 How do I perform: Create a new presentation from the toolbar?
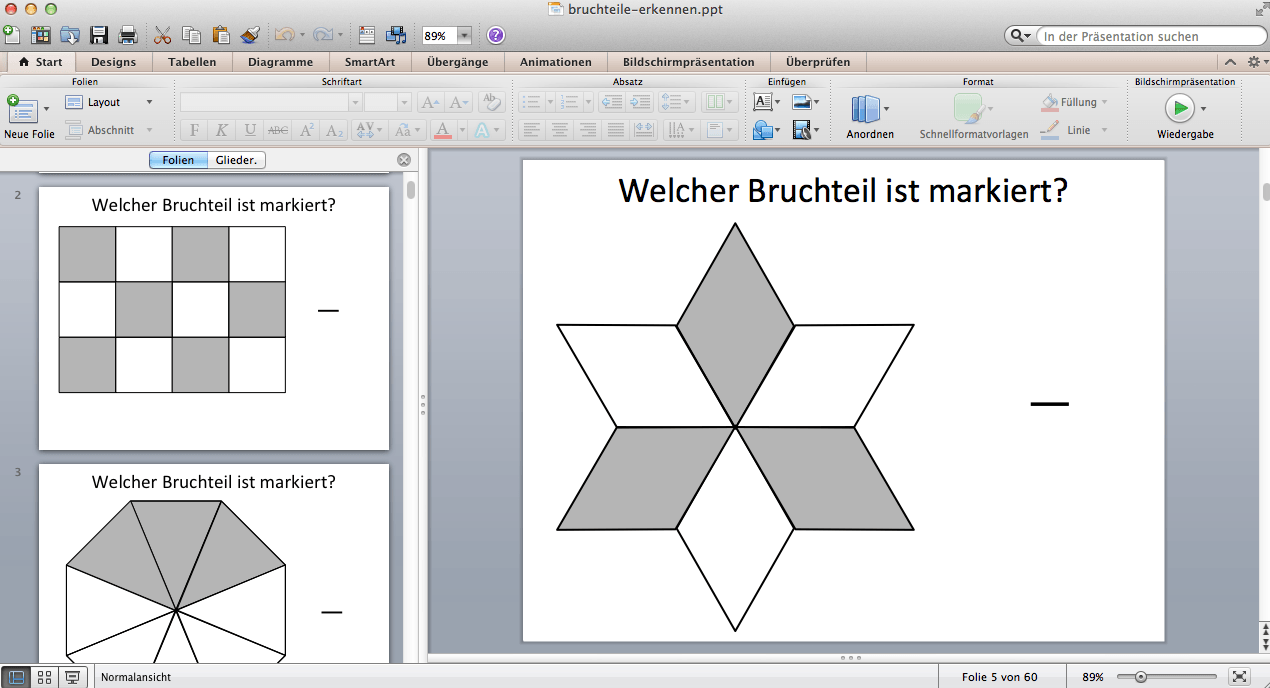12,35
